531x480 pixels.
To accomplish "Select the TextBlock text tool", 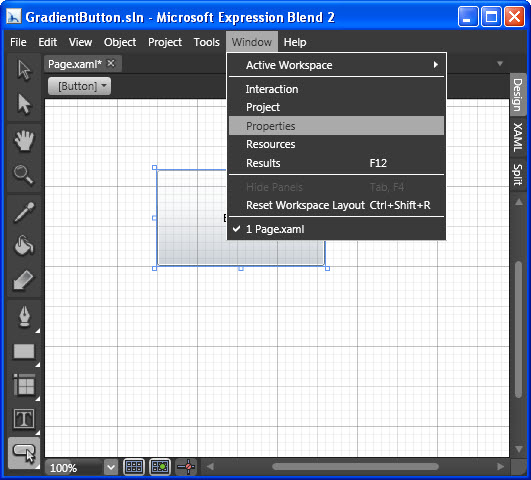I will point(24,419).
